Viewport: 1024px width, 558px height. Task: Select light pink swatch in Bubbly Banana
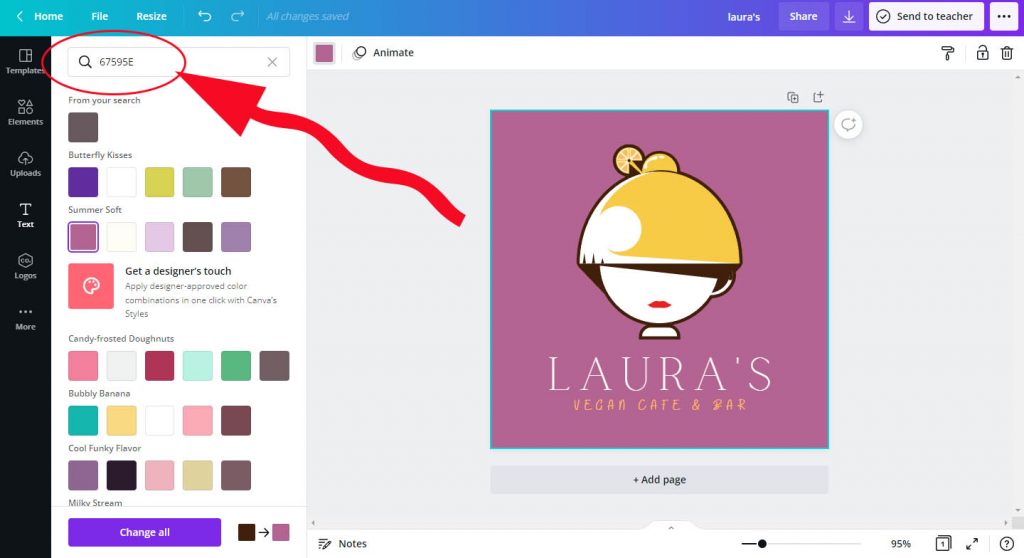[x=197, y=420]
